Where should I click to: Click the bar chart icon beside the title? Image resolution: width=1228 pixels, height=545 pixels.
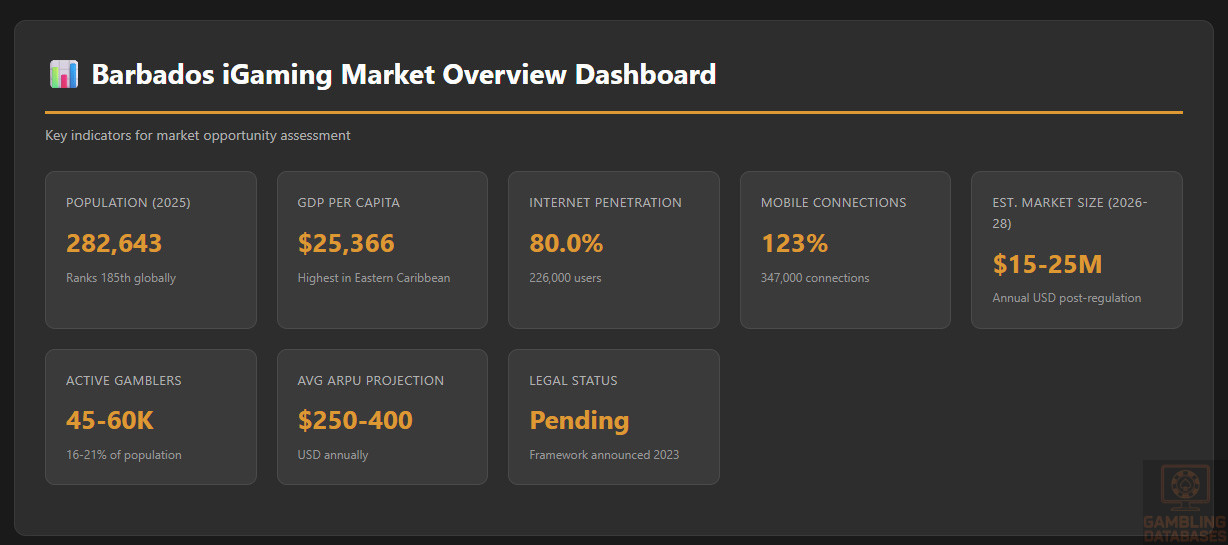click(x=63, y=75)
